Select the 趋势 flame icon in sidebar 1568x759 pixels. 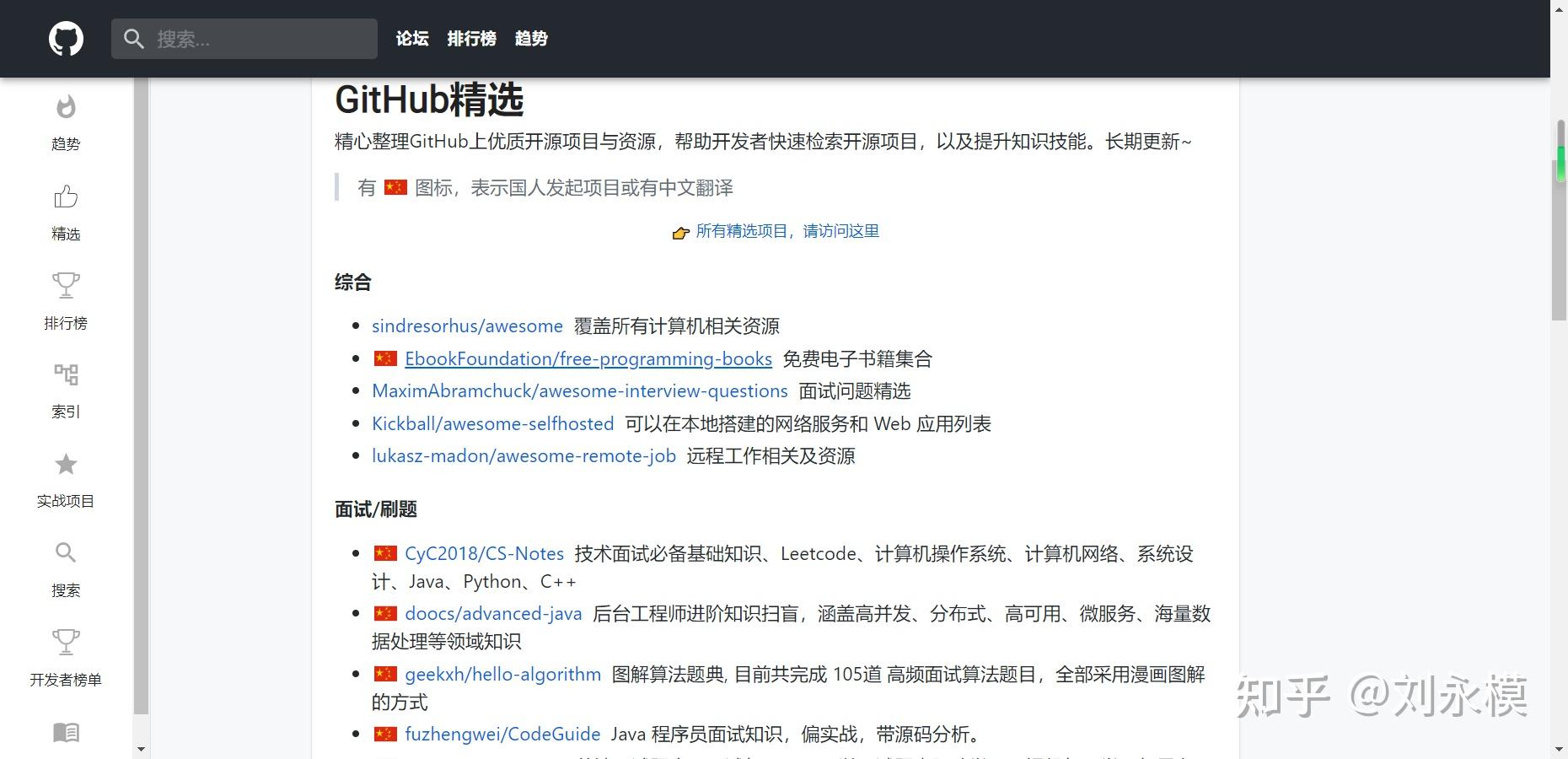coord(65,108)
